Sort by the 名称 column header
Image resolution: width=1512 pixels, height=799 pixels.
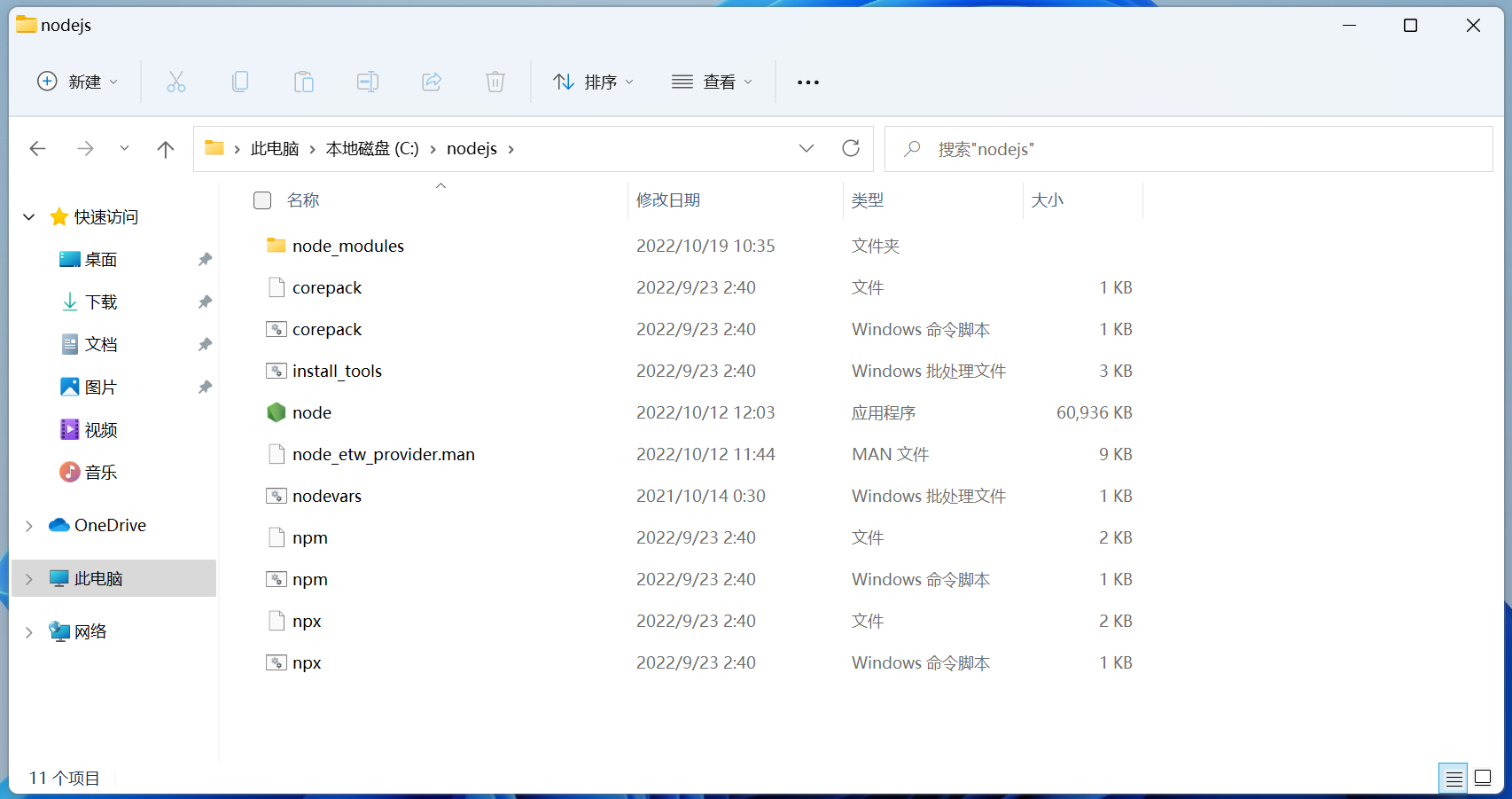tap(303, 200)
